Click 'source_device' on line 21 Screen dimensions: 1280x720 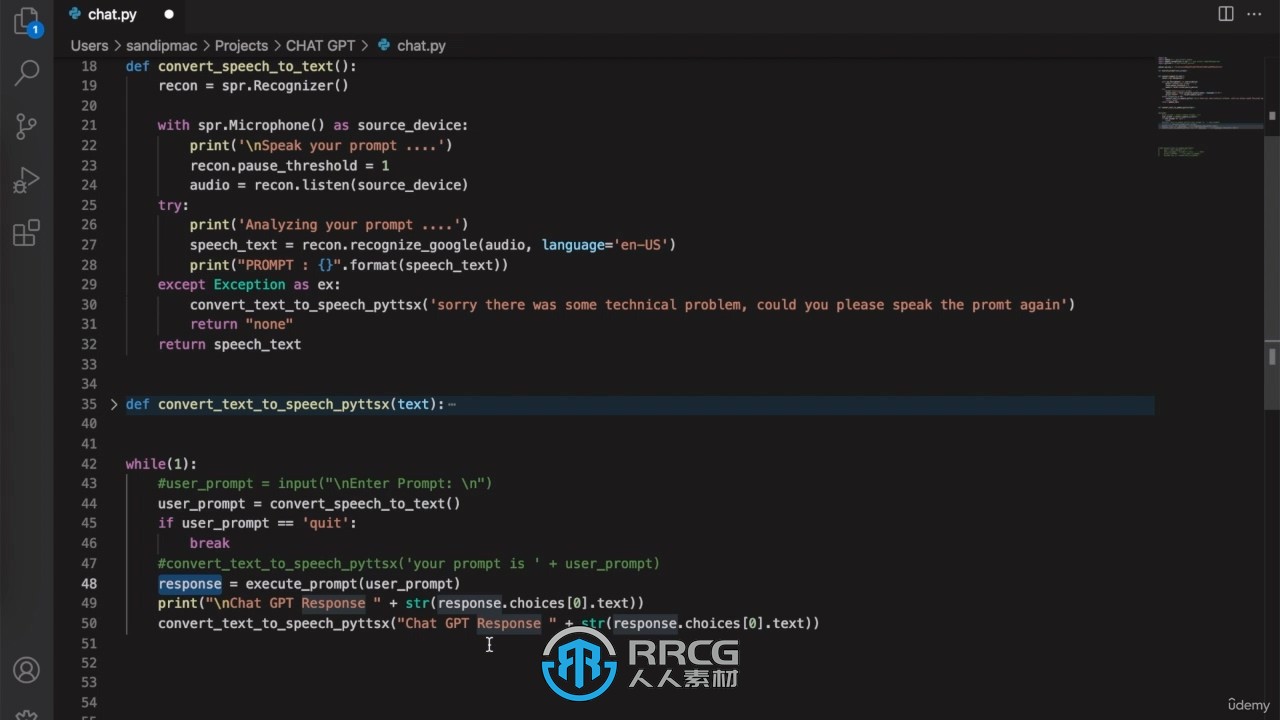point(409,125)
